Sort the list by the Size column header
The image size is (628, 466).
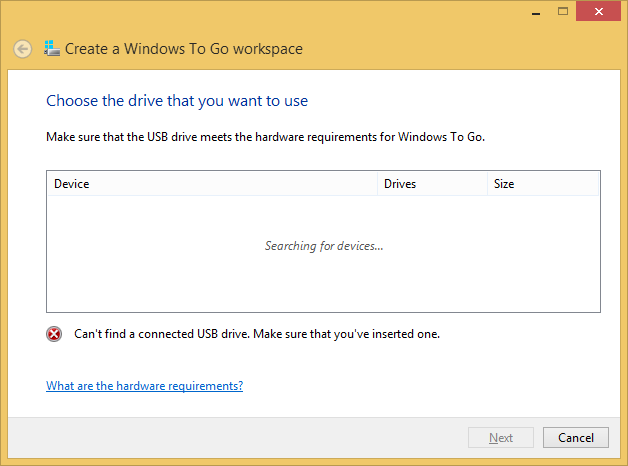pyautogui.click(x=543, y=184)
